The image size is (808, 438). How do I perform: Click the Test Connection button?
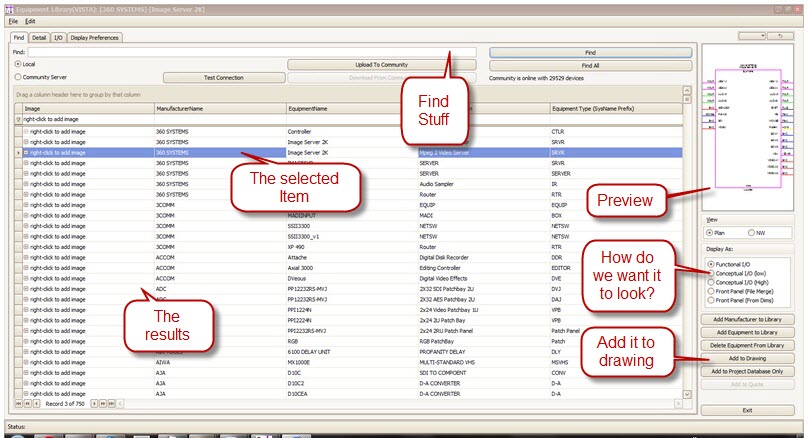click(224, 78)
